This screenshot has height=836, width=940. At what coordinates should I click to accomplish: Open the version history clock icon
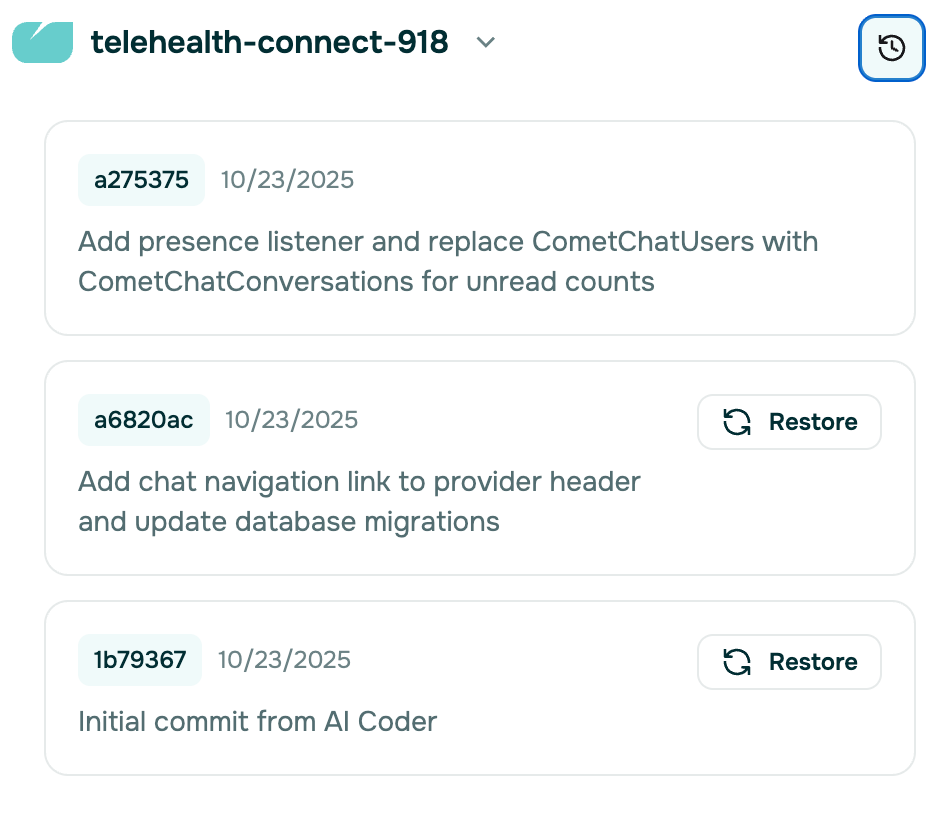click(x=891, y=47)
